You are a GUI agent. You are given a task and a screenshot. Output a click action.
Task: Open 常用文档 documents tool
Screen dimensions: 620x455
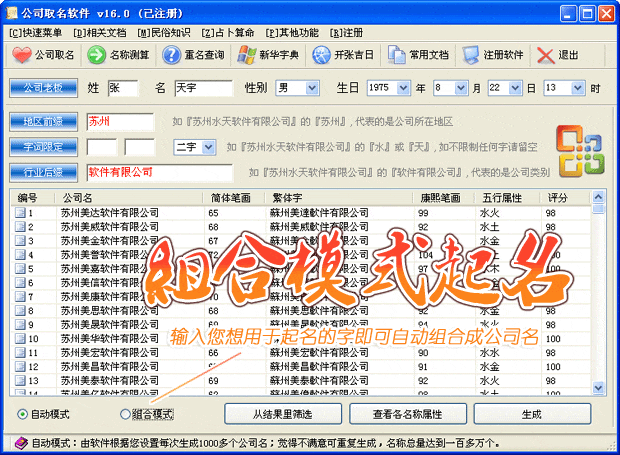(x=397, y=55)
